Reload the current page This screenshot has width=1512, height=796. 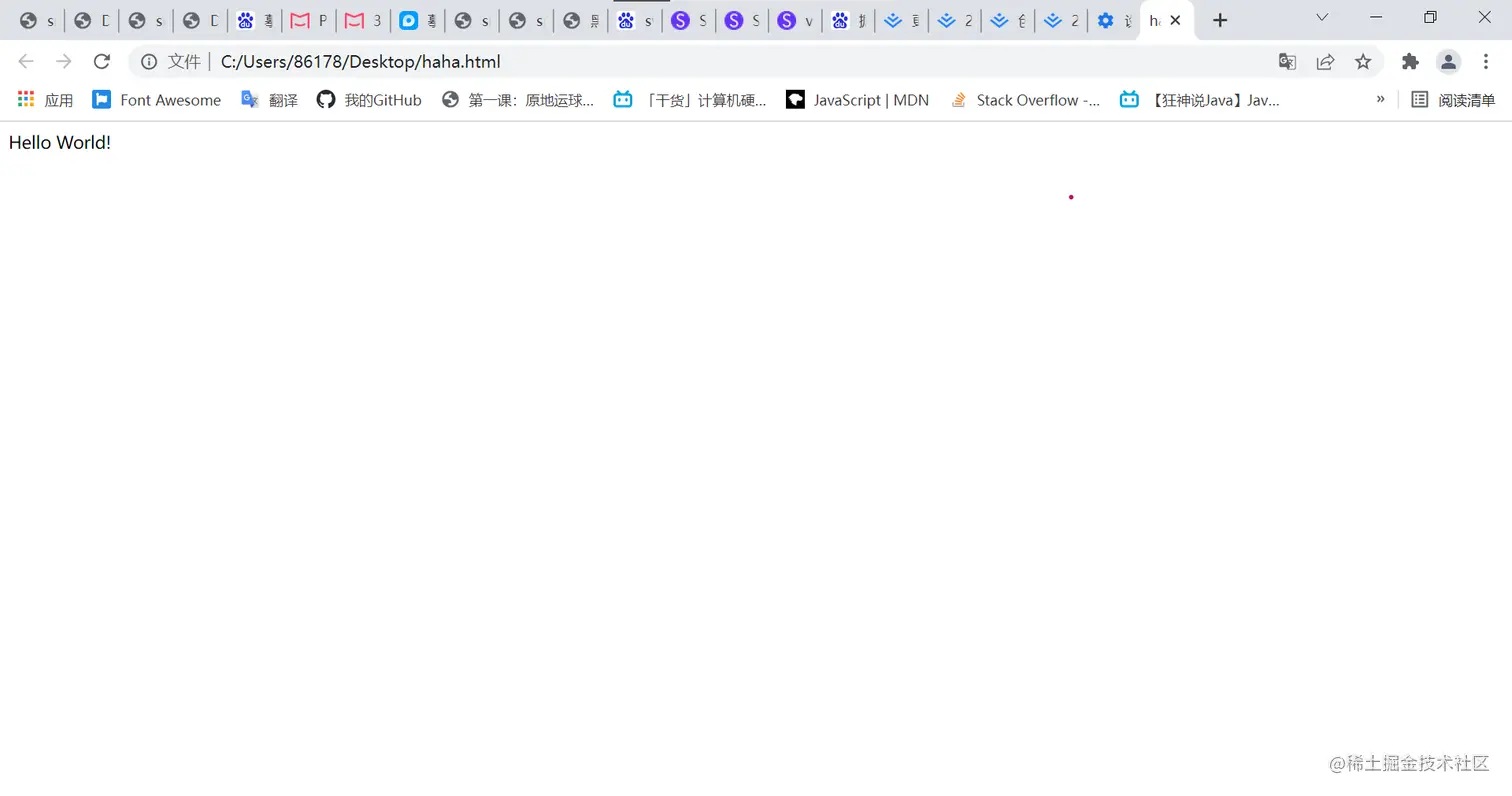click(x=102, y=61)
